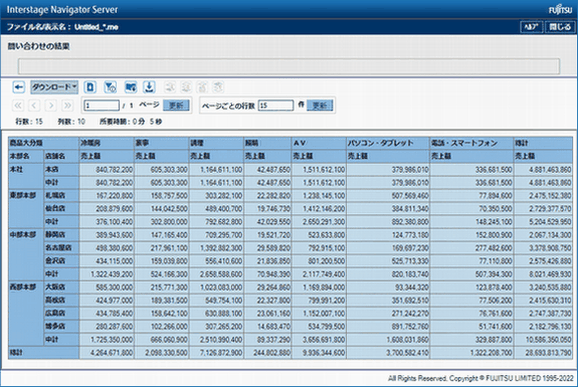
Task: Click the blue book-with-arrow toolbar icon
Action: click(x=130, y=87)
